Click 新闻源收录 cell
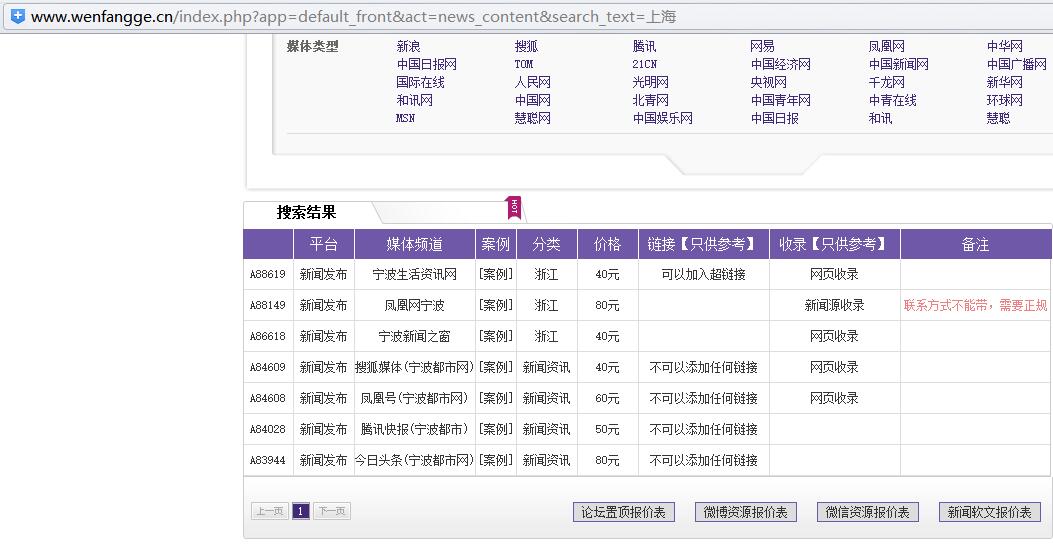 (835, 305)
